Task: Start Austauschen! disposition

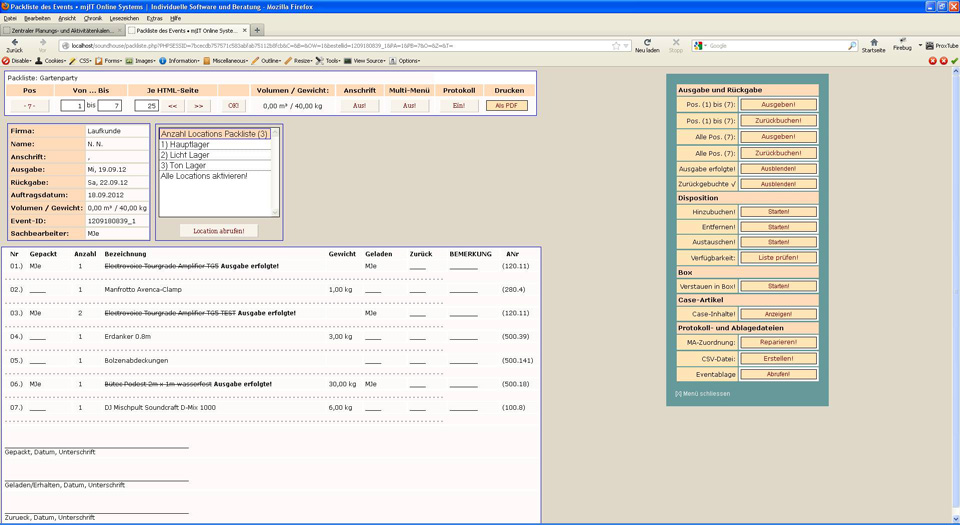Action: [x=778, y=242]
